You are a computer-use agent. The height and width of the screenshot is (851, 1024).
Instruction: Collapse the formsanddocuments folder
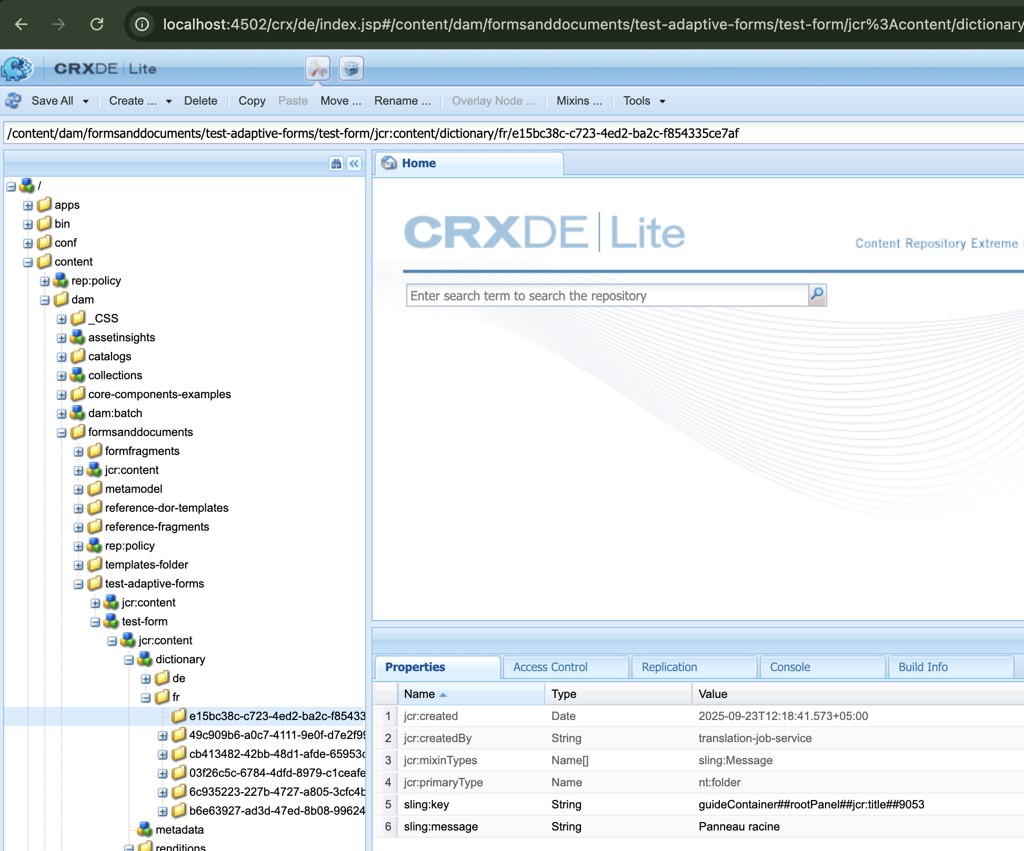click(x=62, y=432)
